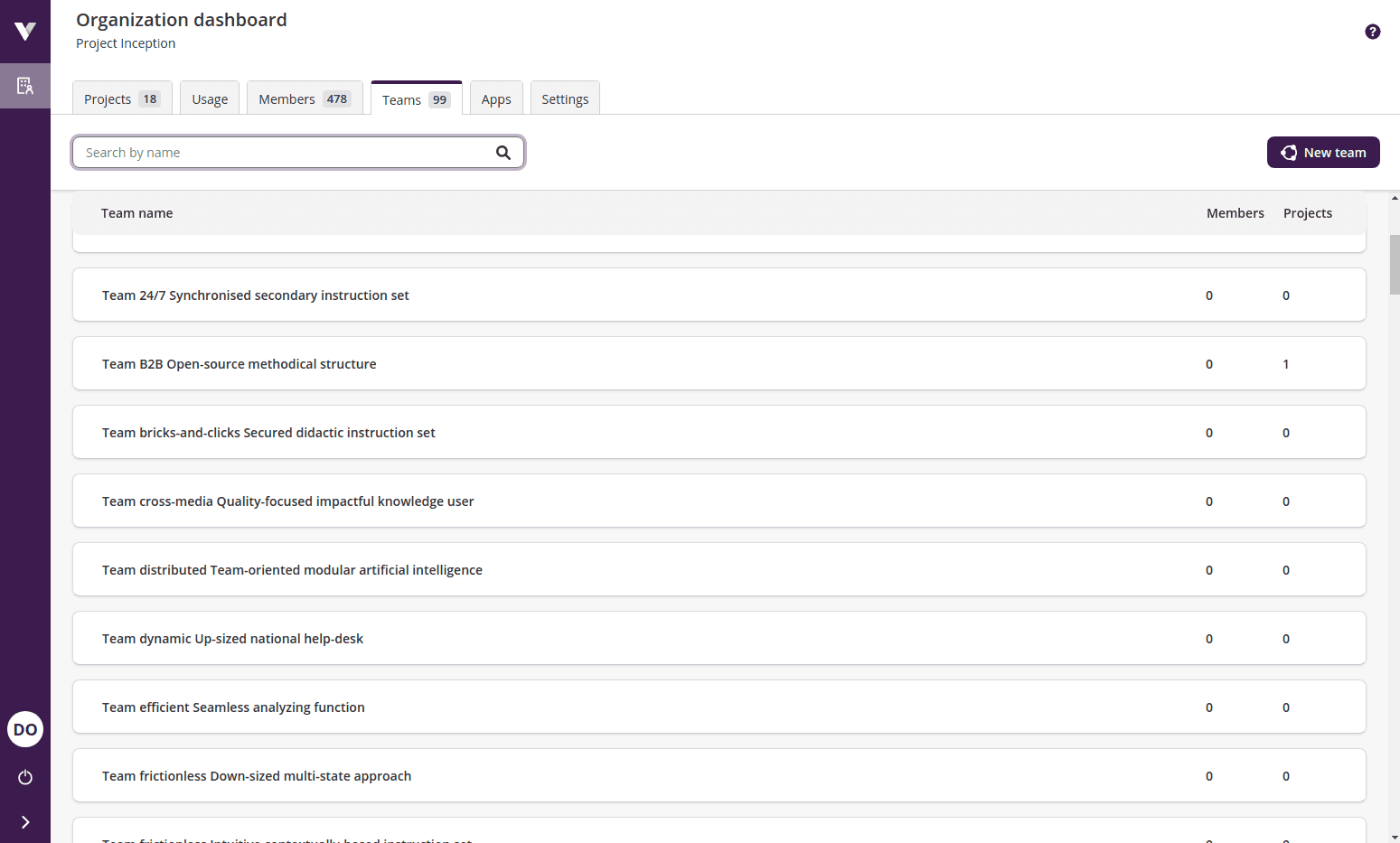The image size is (1400, 843).
Task: Switch to the Projects tab
Action: (x=122, y=99)
